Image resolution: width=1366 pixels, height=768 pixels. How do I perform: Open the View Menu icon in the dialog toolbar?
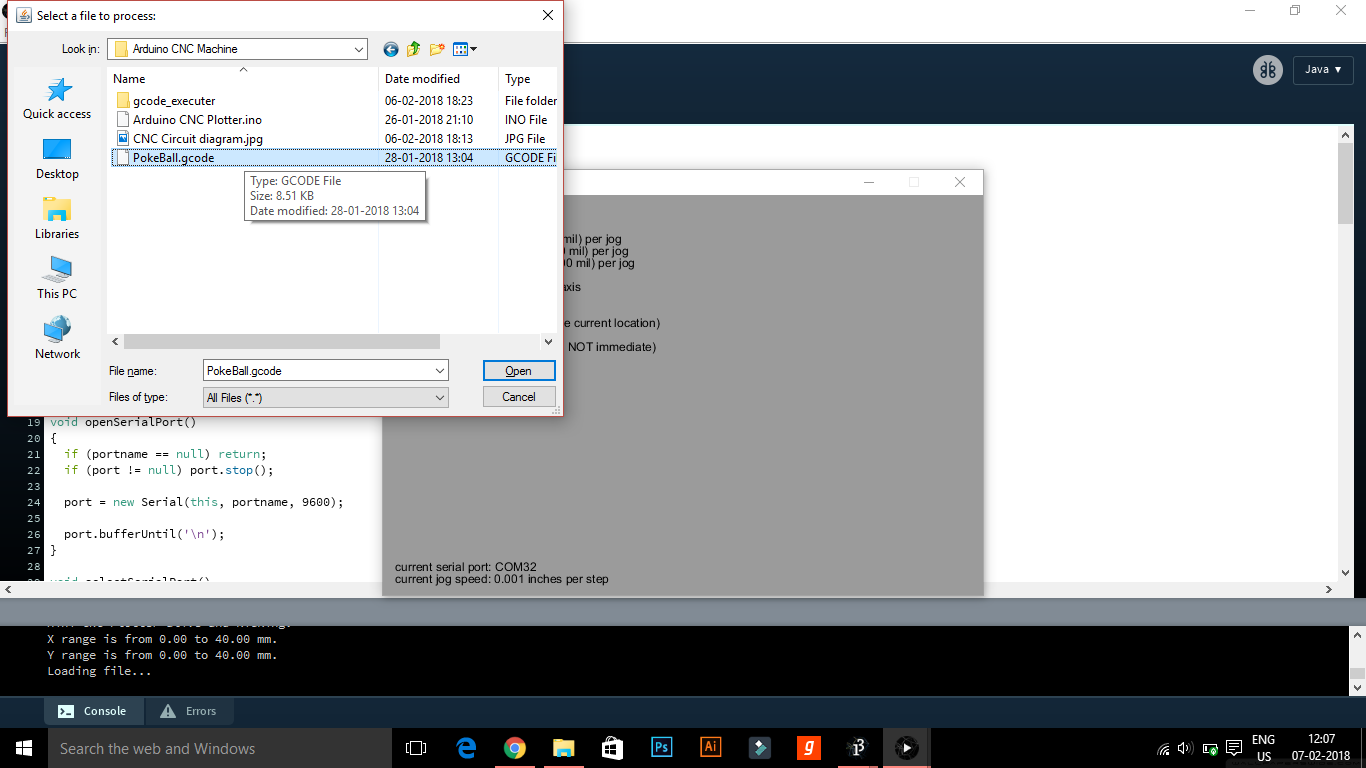click(461, 48)
